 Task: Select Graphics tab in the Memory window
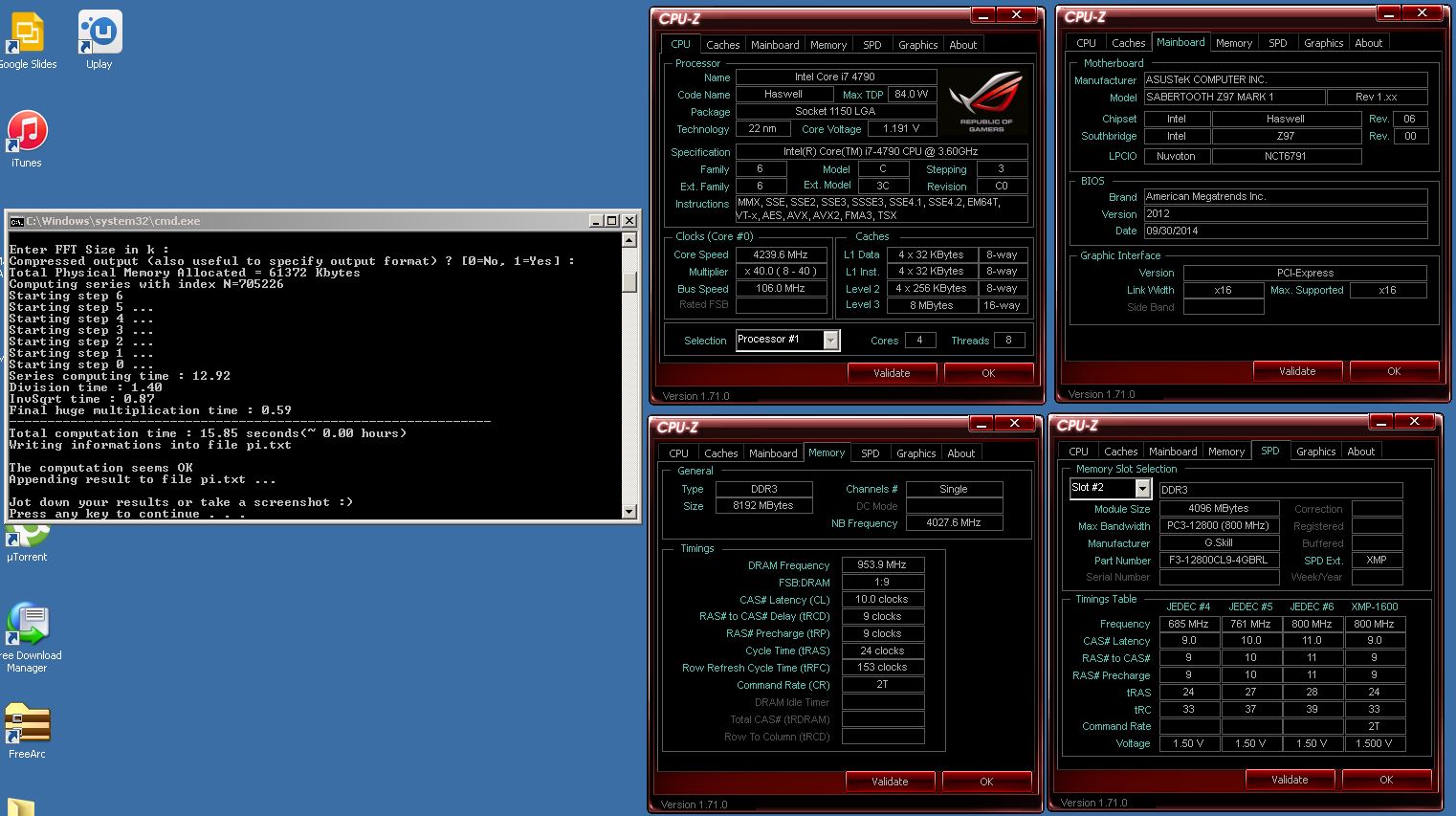(916, 453)
